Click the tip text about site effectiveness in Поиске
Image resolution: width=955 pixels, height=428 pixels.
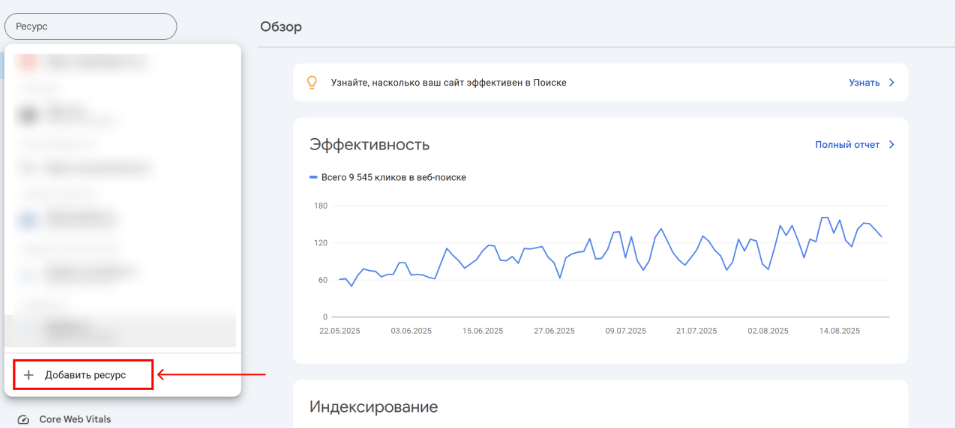(449, 82)
